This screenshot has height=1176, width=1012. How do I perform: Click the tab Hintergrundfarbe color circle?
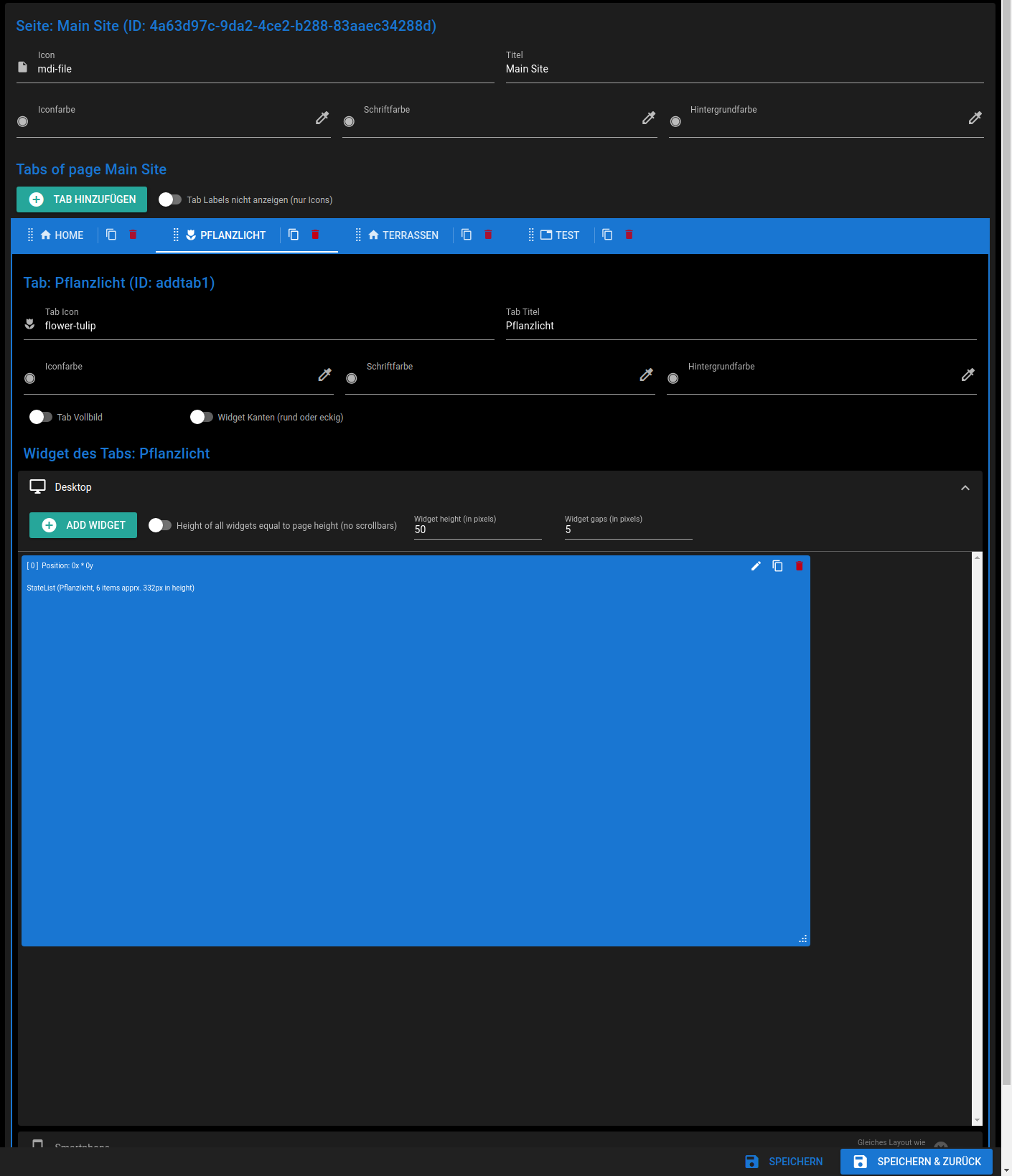pyautogui.click(x=673, y=378)
